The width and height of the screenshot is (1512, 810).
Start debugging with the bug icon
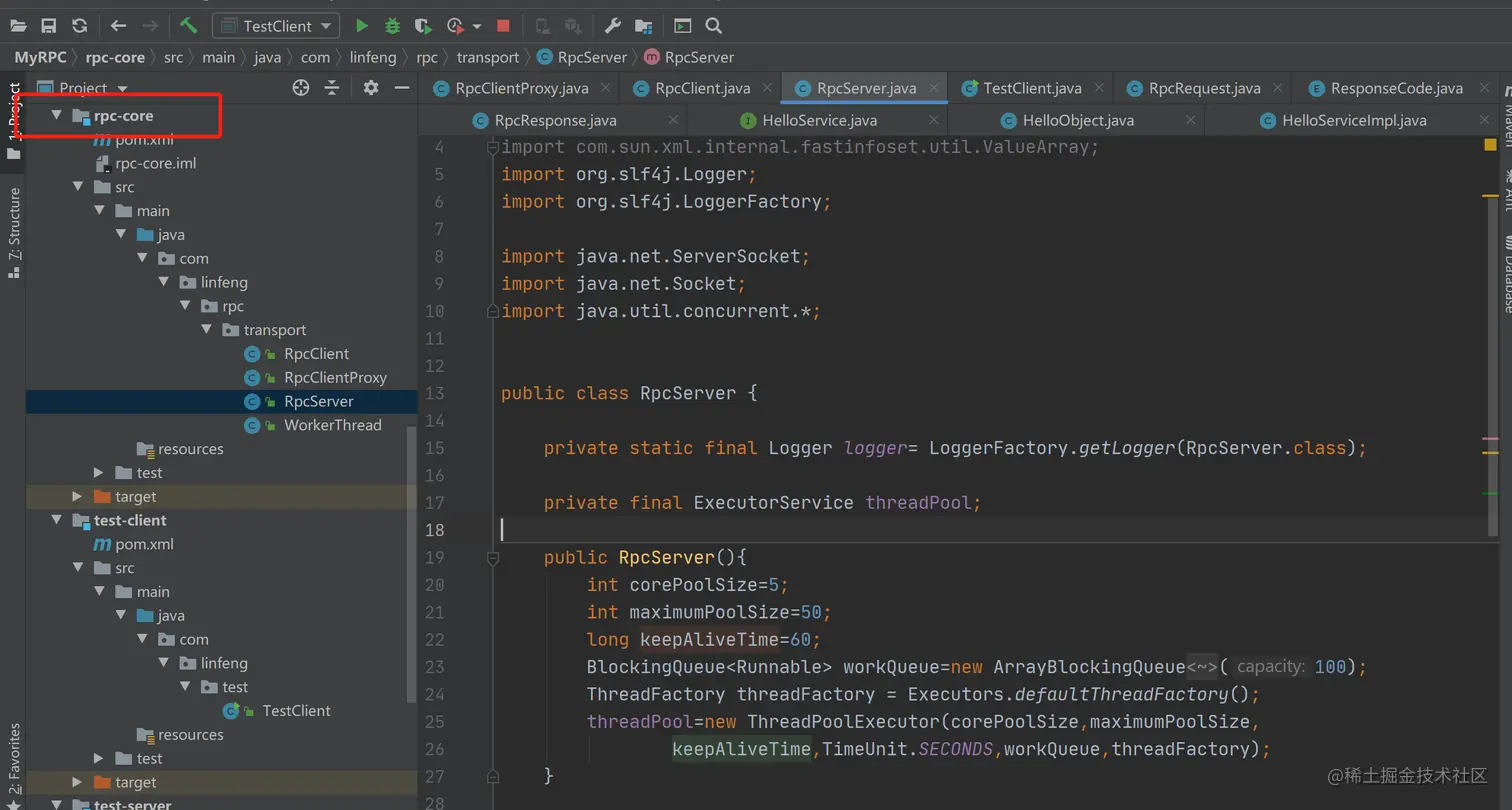point(392,26)
